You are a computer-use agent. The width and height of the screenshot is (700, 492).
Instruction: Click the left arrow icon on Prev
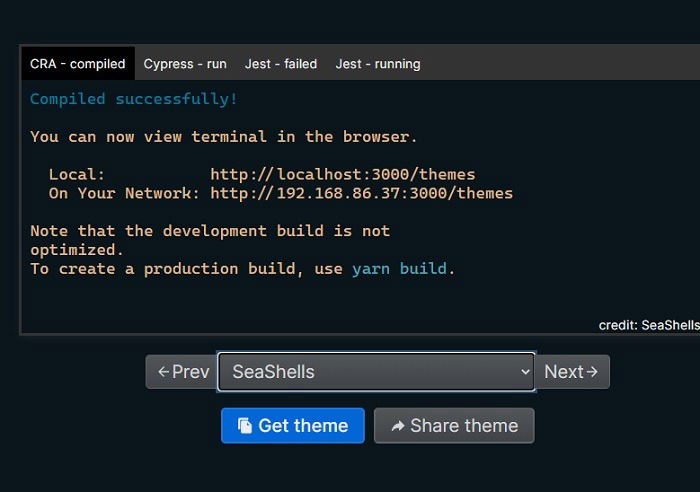tap(163, 371)
